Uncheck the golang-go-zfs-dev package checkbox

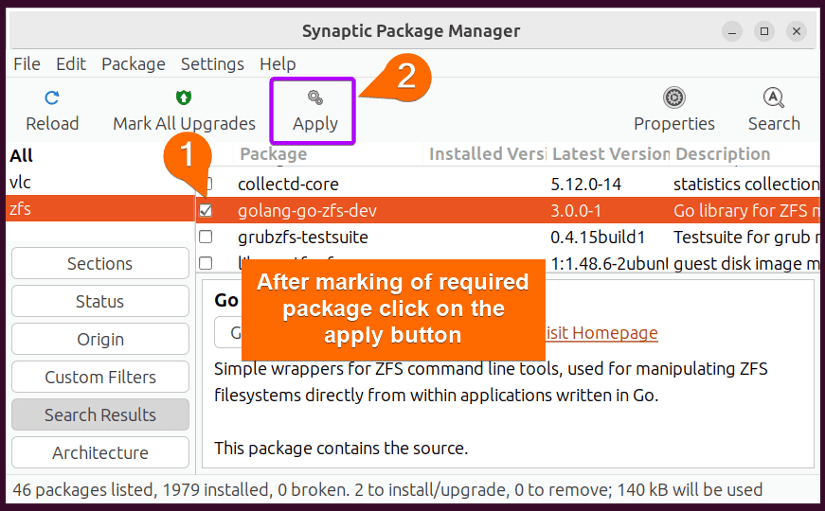(206, 211)
